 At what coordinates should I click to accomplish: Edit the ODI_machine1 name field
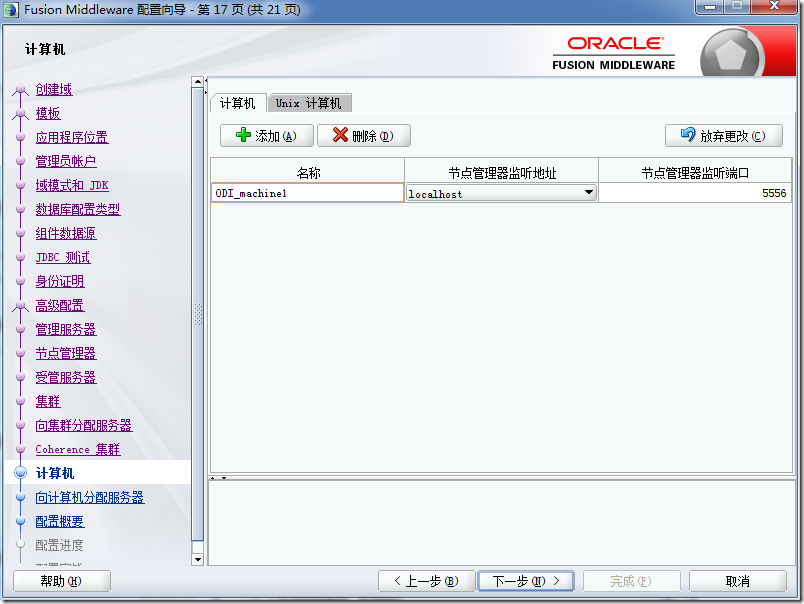[307, 193]
